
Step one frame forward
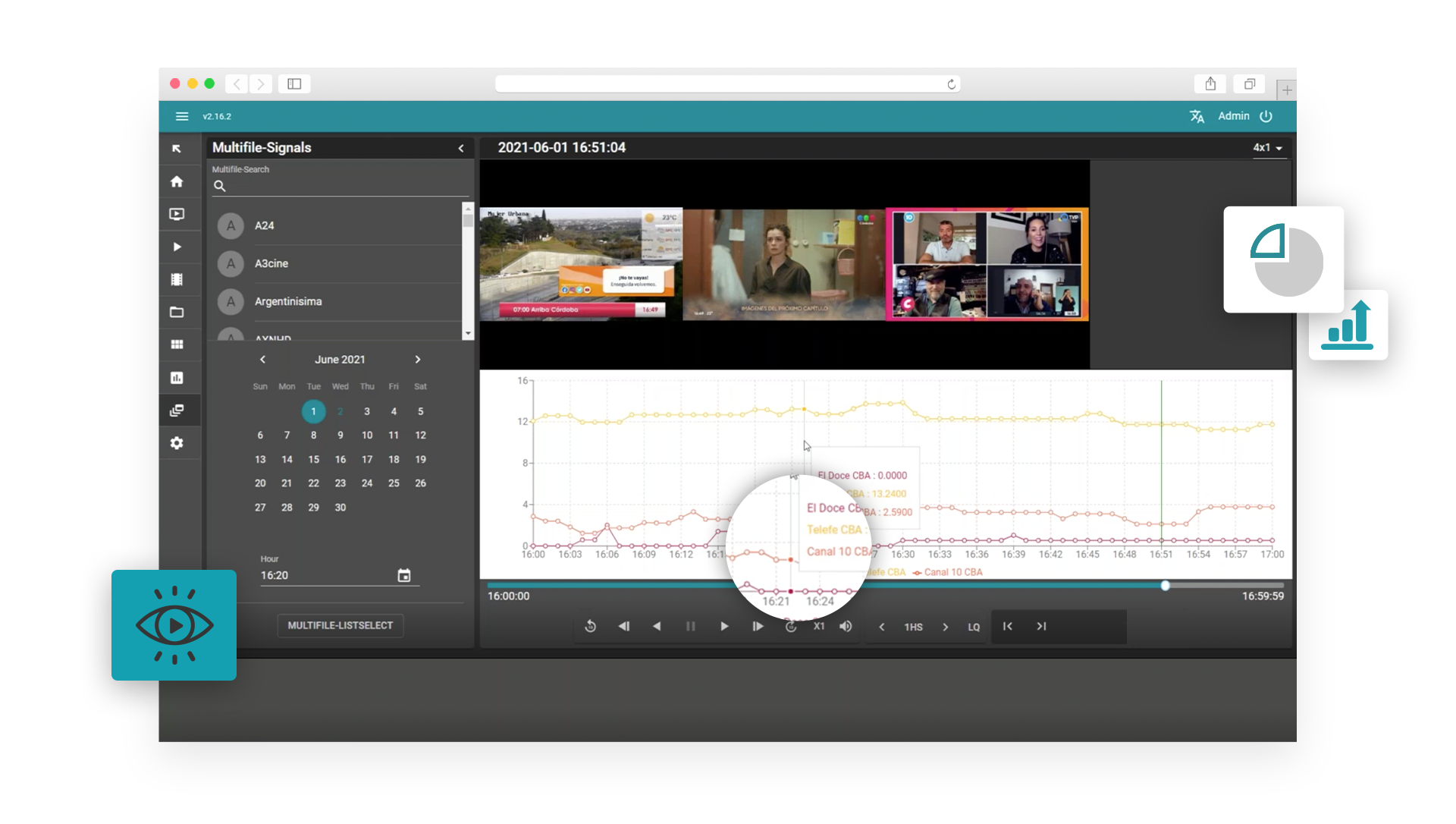coord(758,626)
